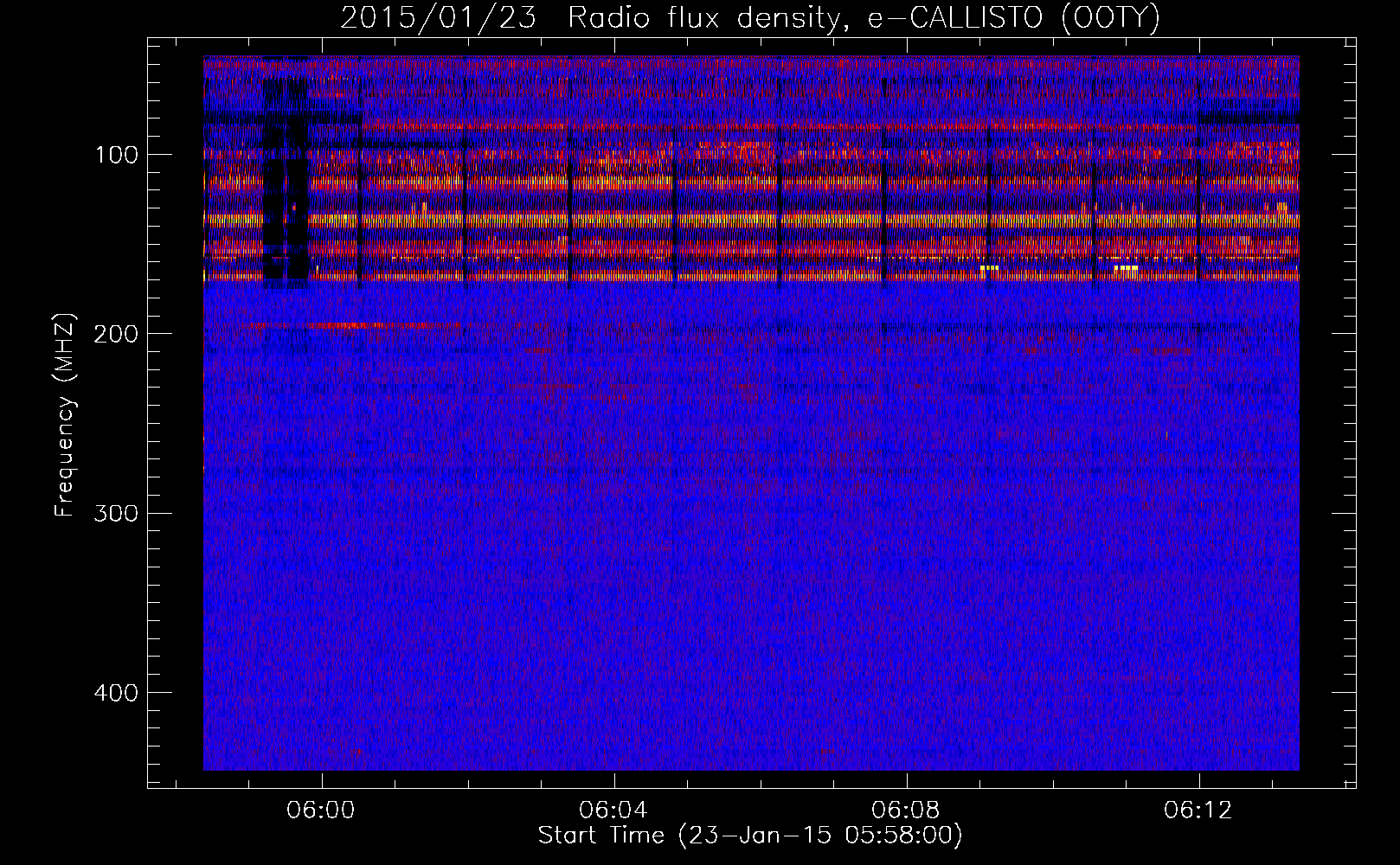Click the 06:12 time tick label

click(1198, 811)
